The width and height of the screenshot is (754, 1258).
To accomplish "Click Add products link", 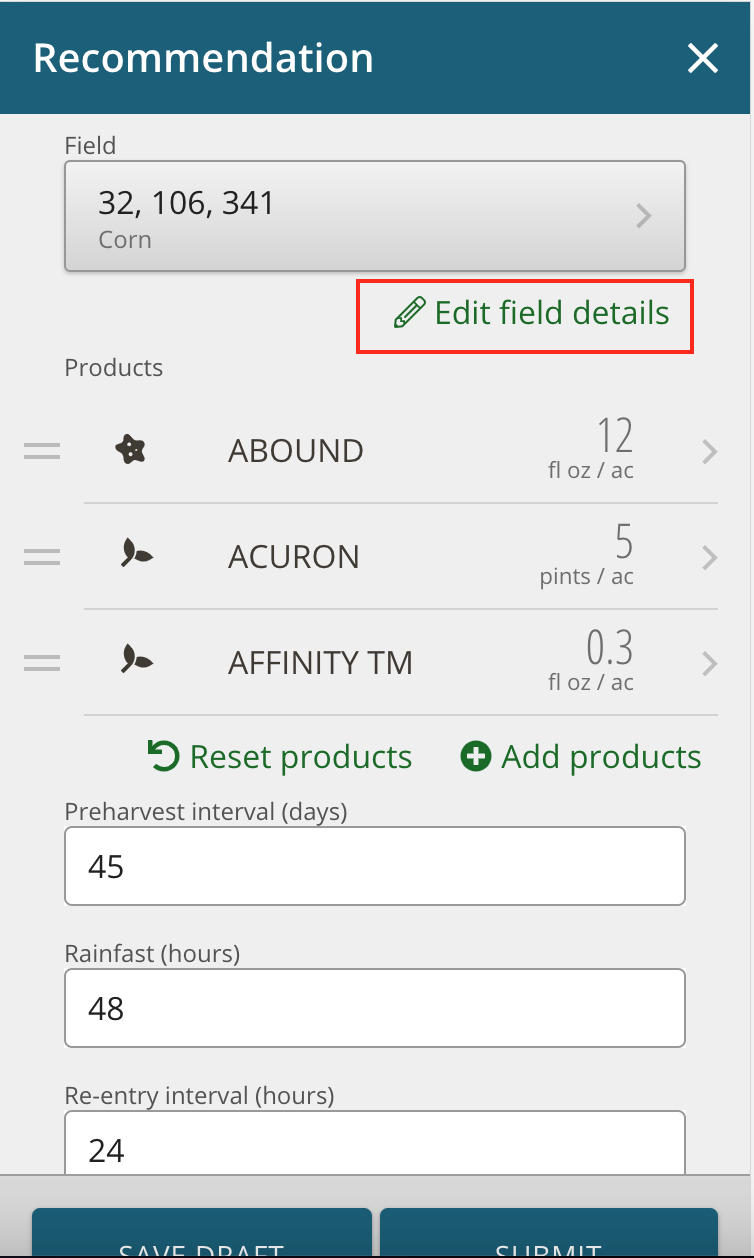I will pyautogui.click(x=581, y=757).
